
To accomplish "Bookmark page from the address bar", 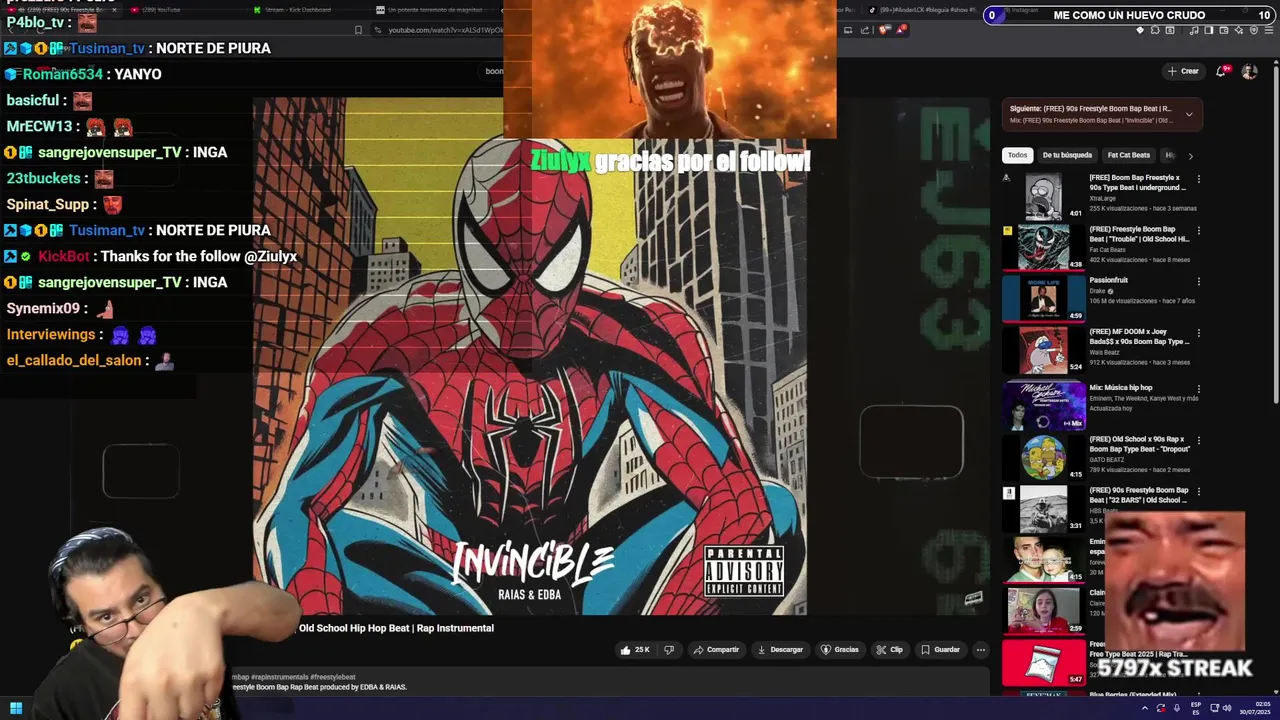I will point(358,30).
